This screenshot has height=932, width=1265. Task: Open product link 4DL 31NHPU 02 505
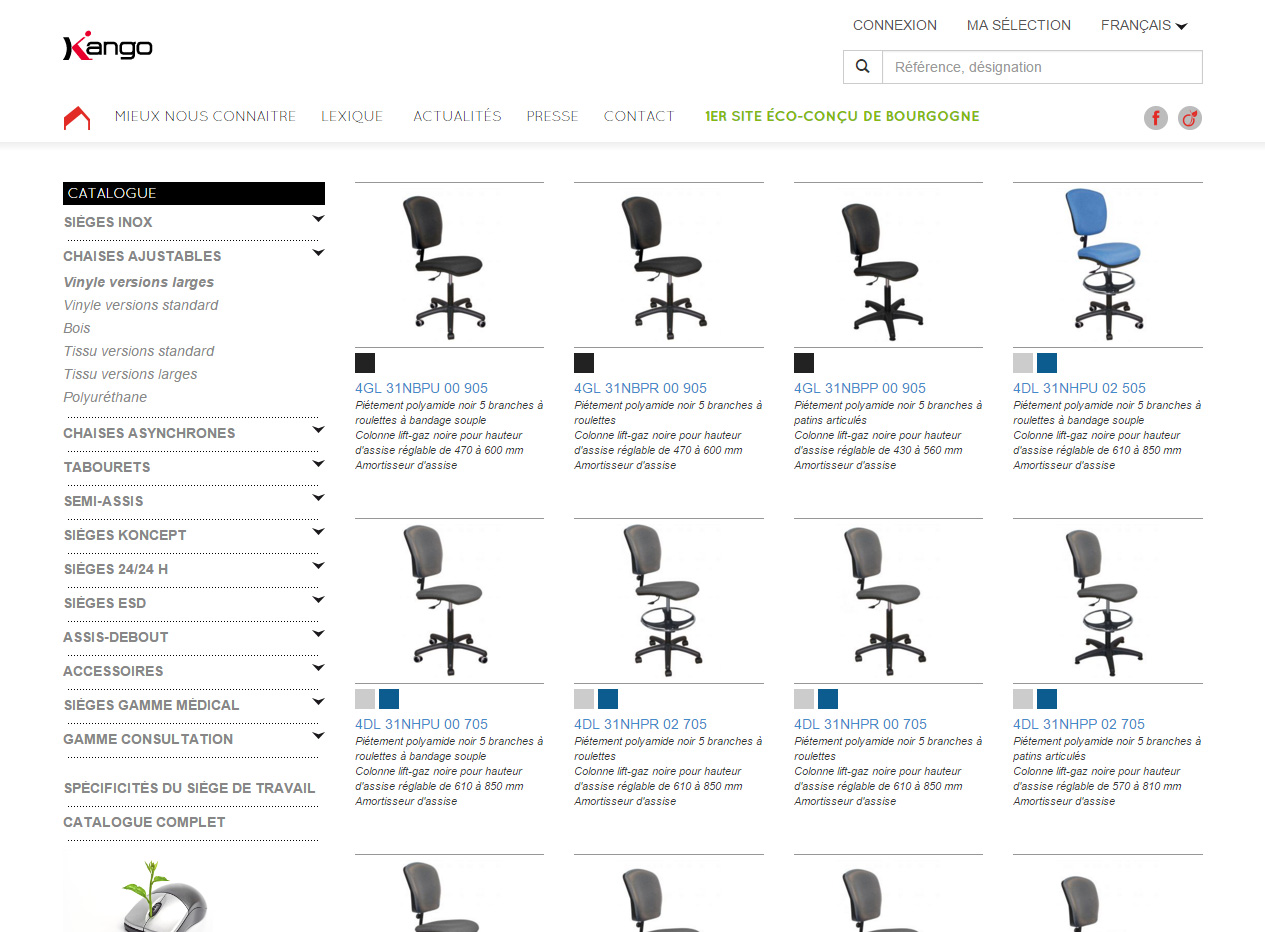coord(1080,388)
